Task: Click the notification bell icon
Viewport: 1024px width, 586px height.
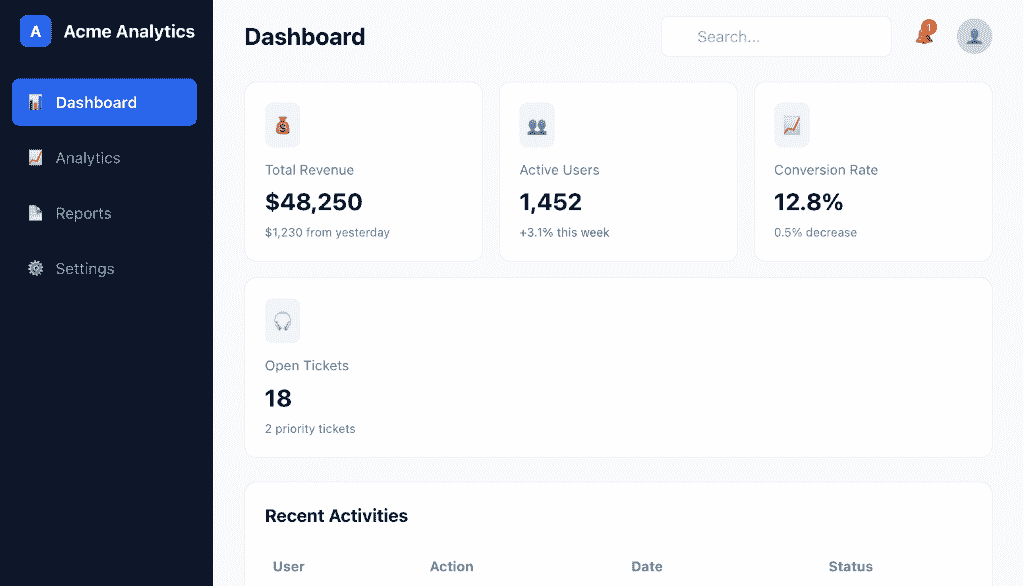Action: (x=925, y=33)
